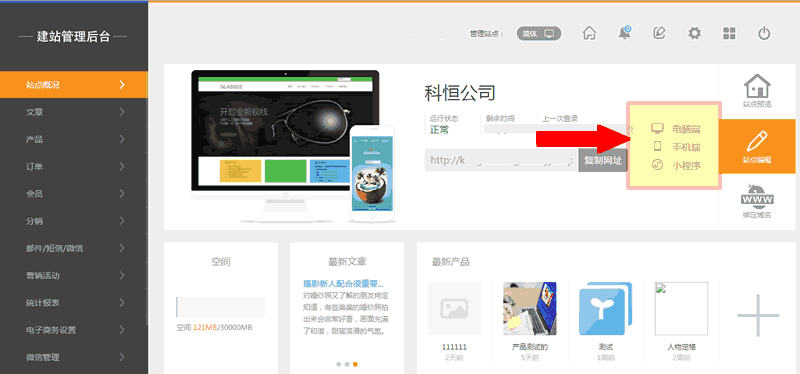Expand the 产品 sidebar chevron

[122, 139]
